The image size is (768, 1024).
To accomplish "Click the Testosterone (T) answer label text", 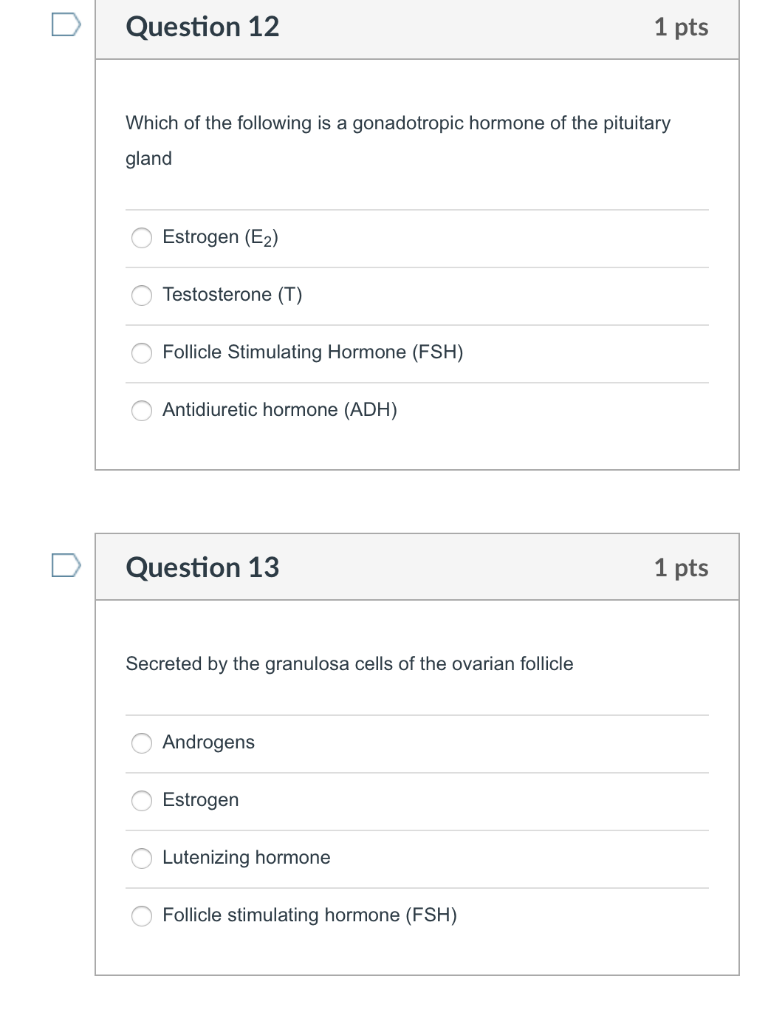I will coord(232,295).
